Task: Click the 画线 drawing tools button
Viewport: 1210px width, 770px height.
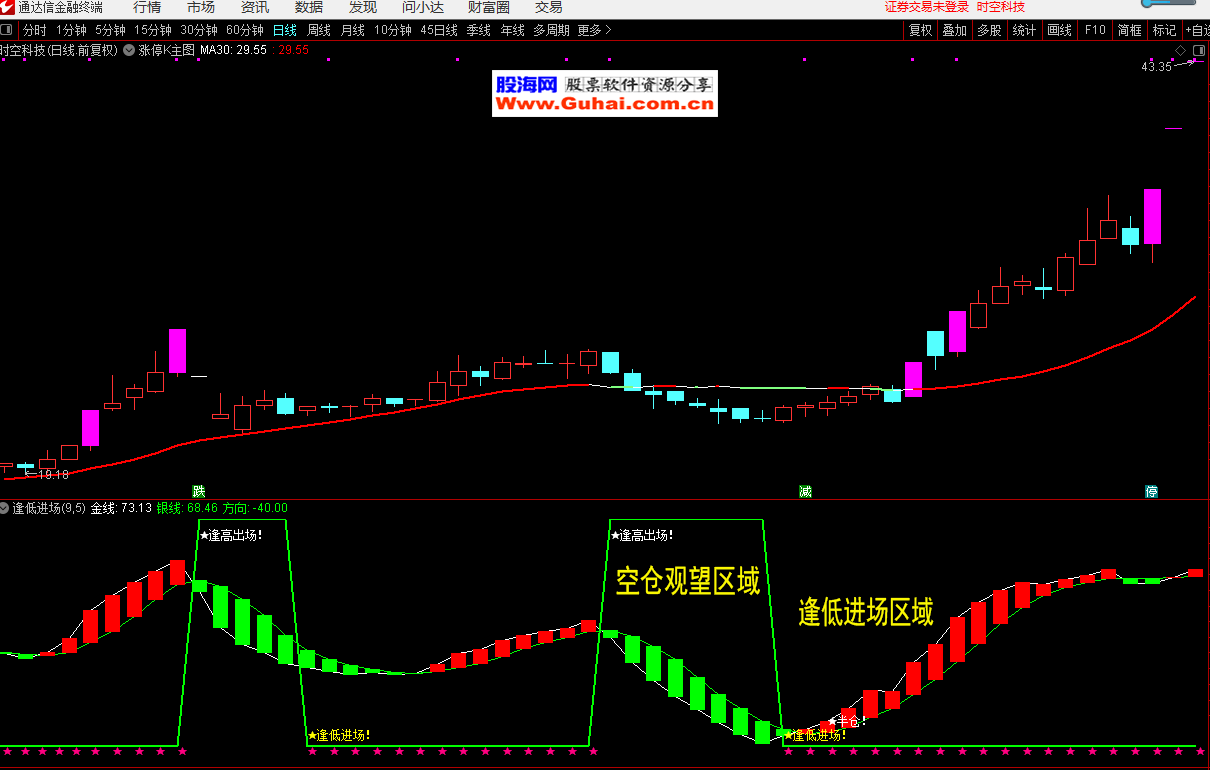Action: [x=1059, y=30]
